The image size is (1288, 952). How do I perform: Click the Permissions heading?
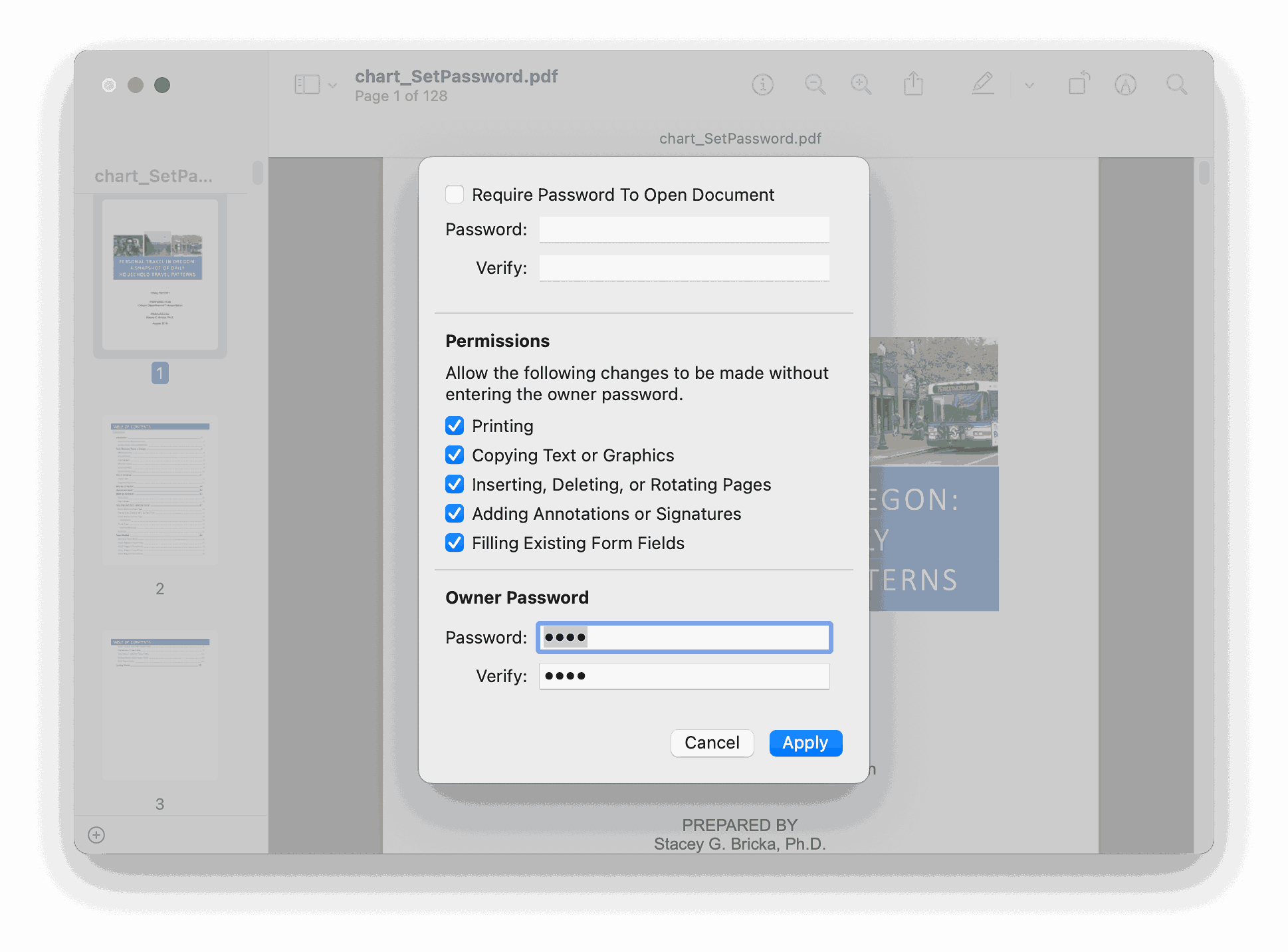[x=498, y=341]
